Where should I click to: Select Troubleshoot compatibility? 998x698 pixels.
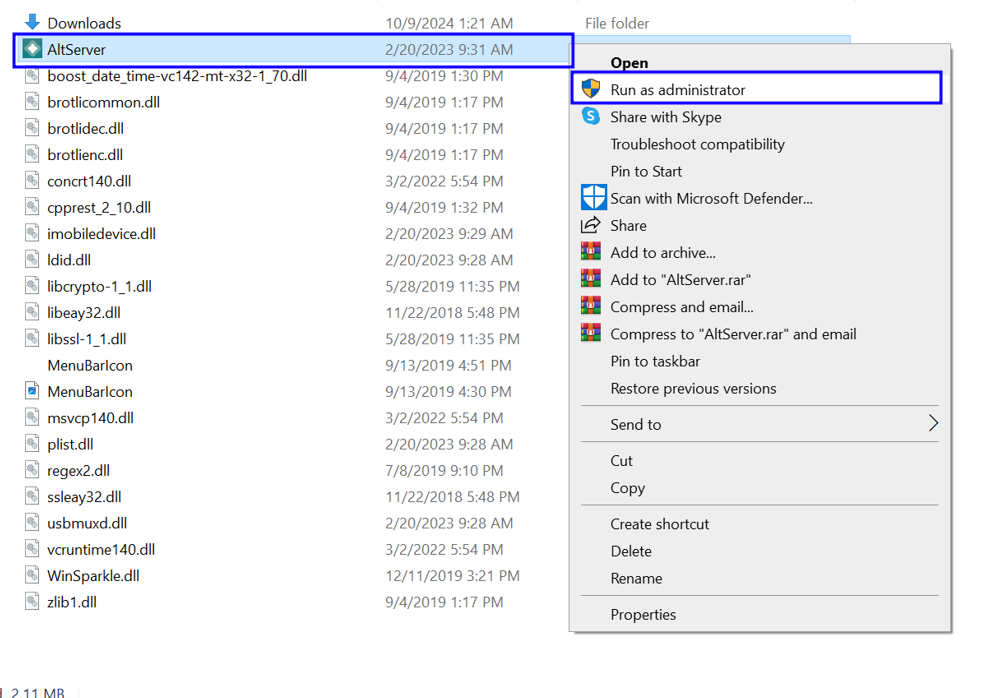697,144
